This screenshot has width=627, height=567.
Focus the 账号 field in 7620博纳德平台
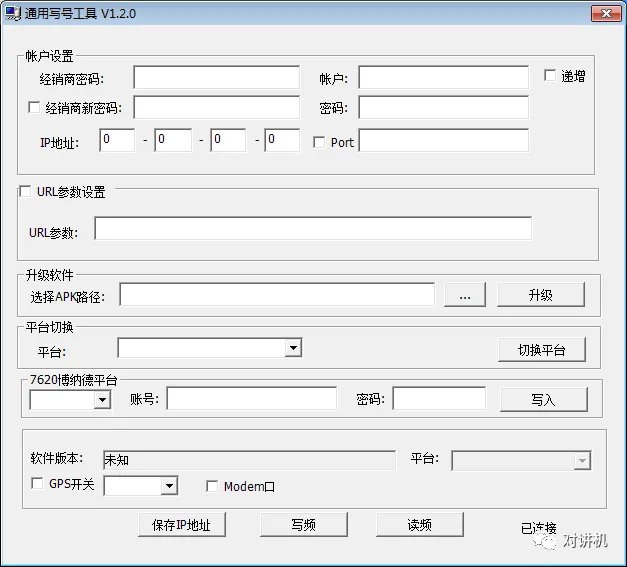point(252,398)
